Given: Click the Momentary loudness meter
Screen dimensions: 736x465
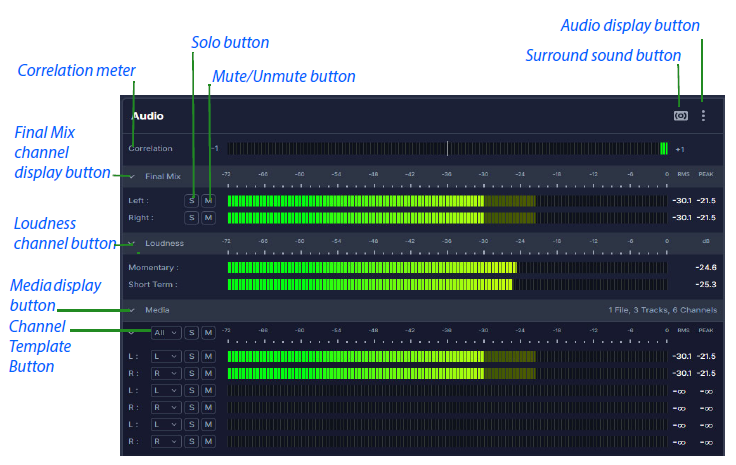Looking at the screenshot, I should pyautogui.click(x=447, y=267).
